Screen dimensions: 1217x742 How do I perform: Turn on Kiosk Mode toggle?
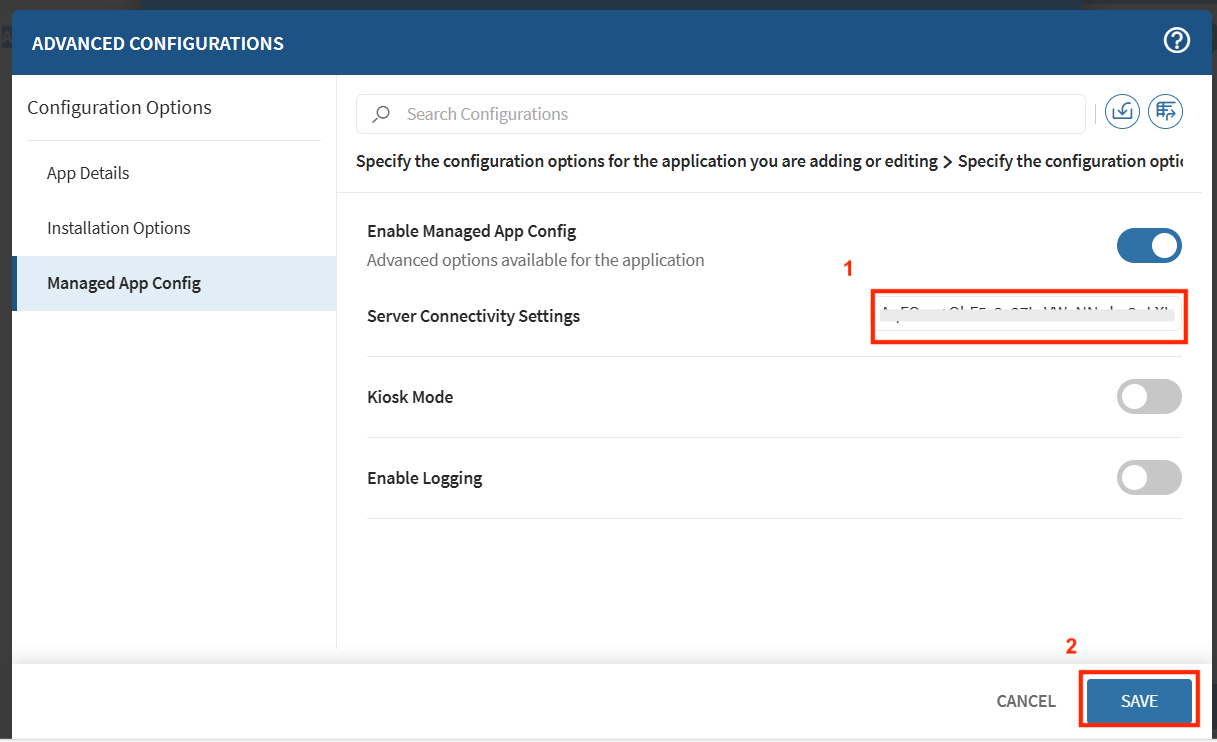[x=1149, y=397]
